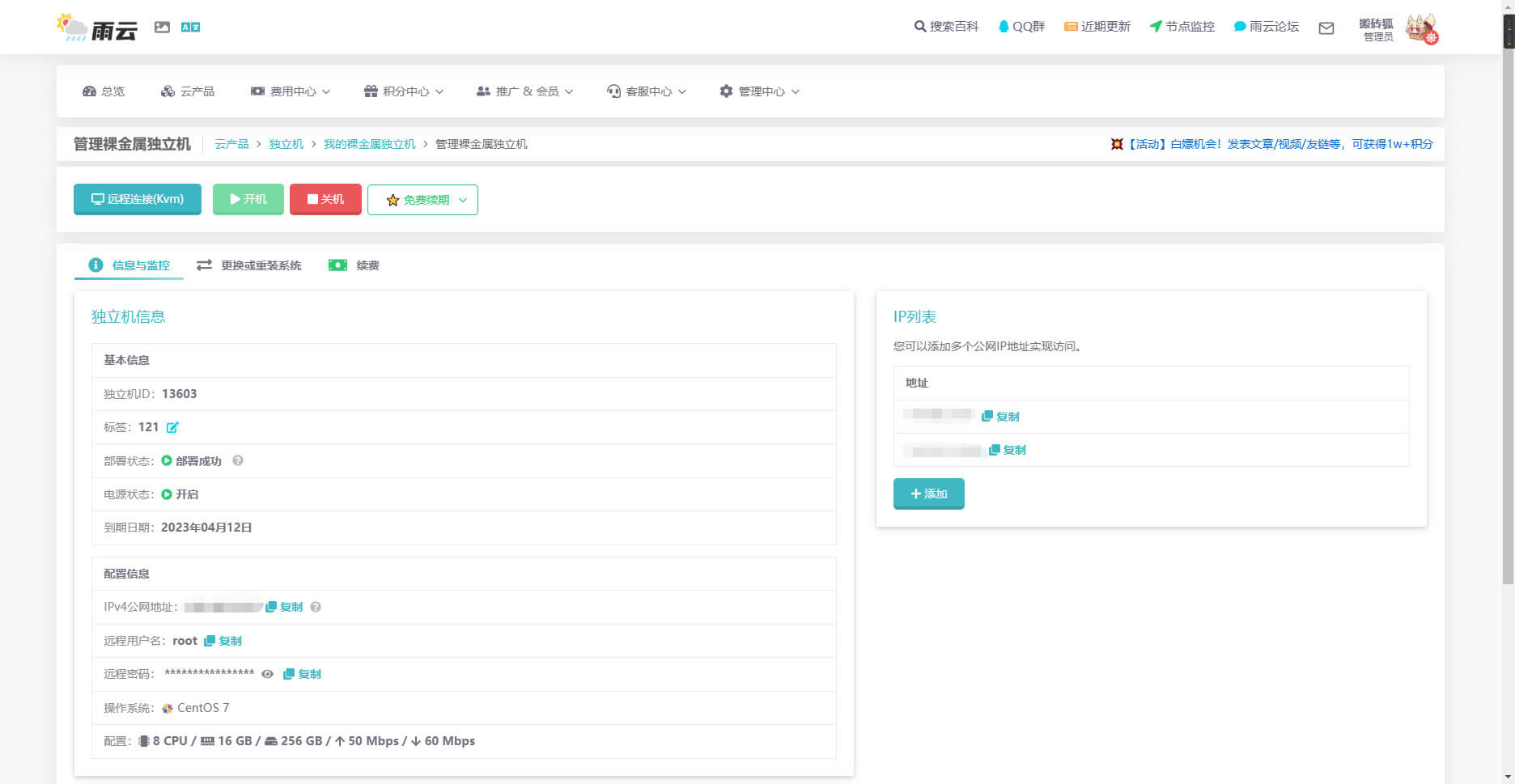
Task: Edit the 标签 121 pencil icon
Action: [x=172, y=427]
